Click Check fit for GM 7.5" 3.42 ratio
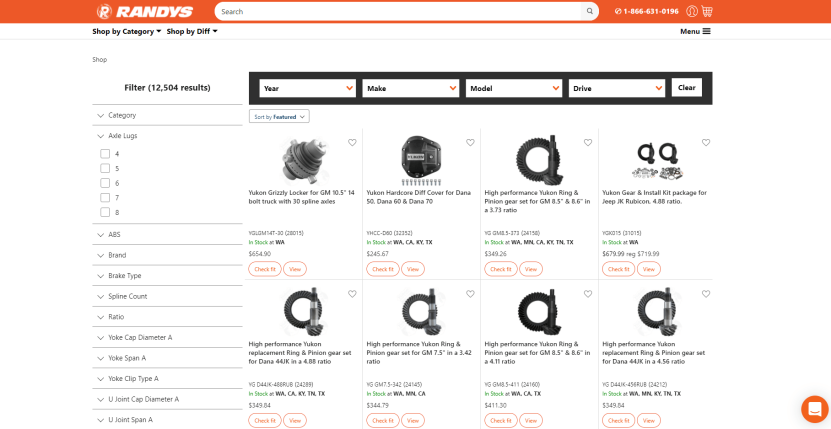The image size is (831, 429). pyautogui.click(x=383, y=421)
